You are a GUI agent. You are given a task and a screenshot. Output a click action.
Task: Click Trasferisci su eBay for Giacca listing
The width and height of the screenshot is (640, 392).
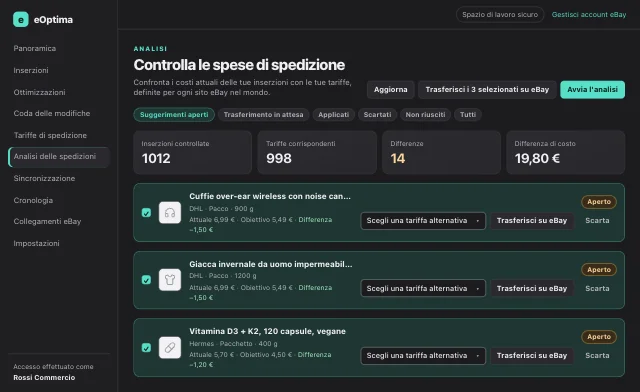[532, 289]
